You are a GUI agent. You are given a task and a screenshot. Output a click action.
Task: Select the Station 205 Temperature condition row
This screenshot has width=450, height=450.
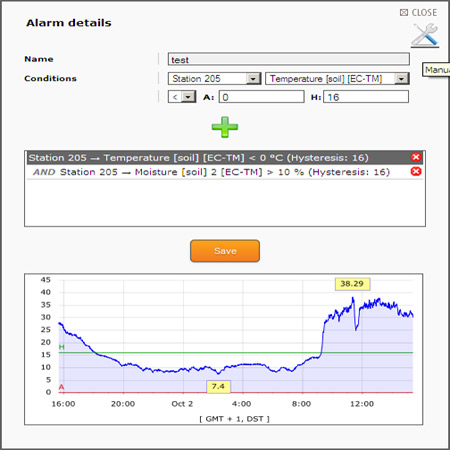point(225,158)
